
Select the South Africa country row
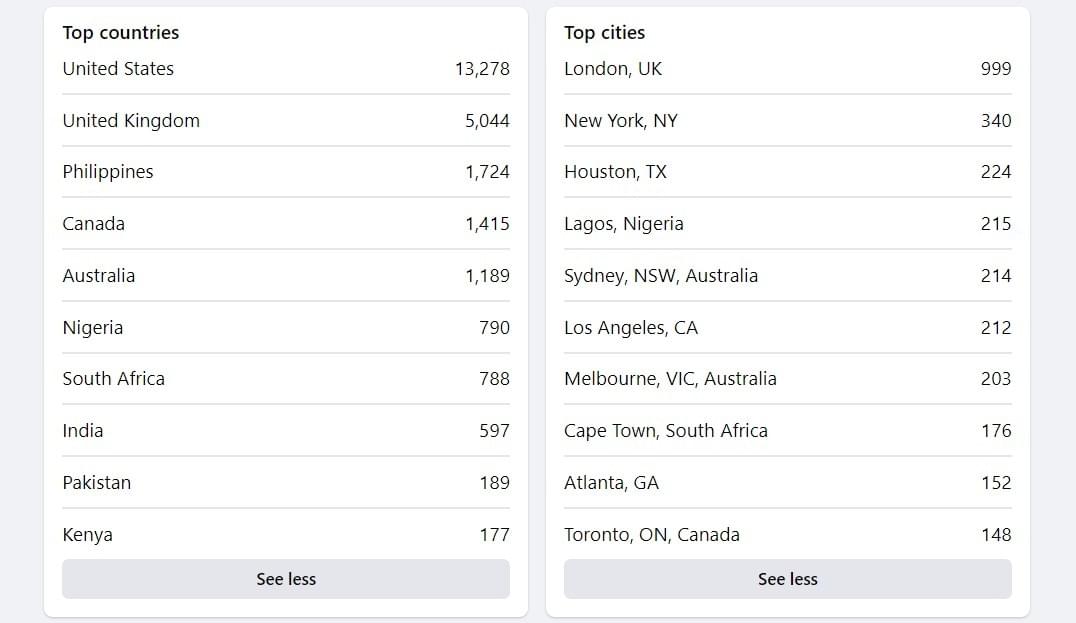pyautogui.click(x=285, y=379)
